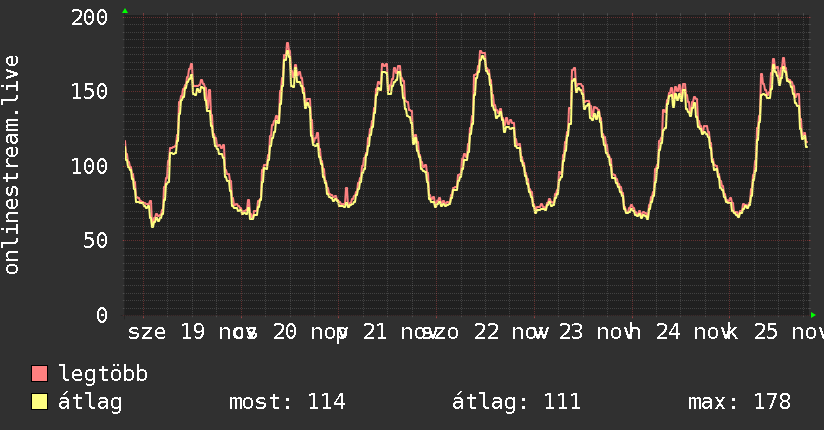Select the átlag legend label beside the yellow swatch
This screenshot has width=824, height=430.
coord(90,402)
